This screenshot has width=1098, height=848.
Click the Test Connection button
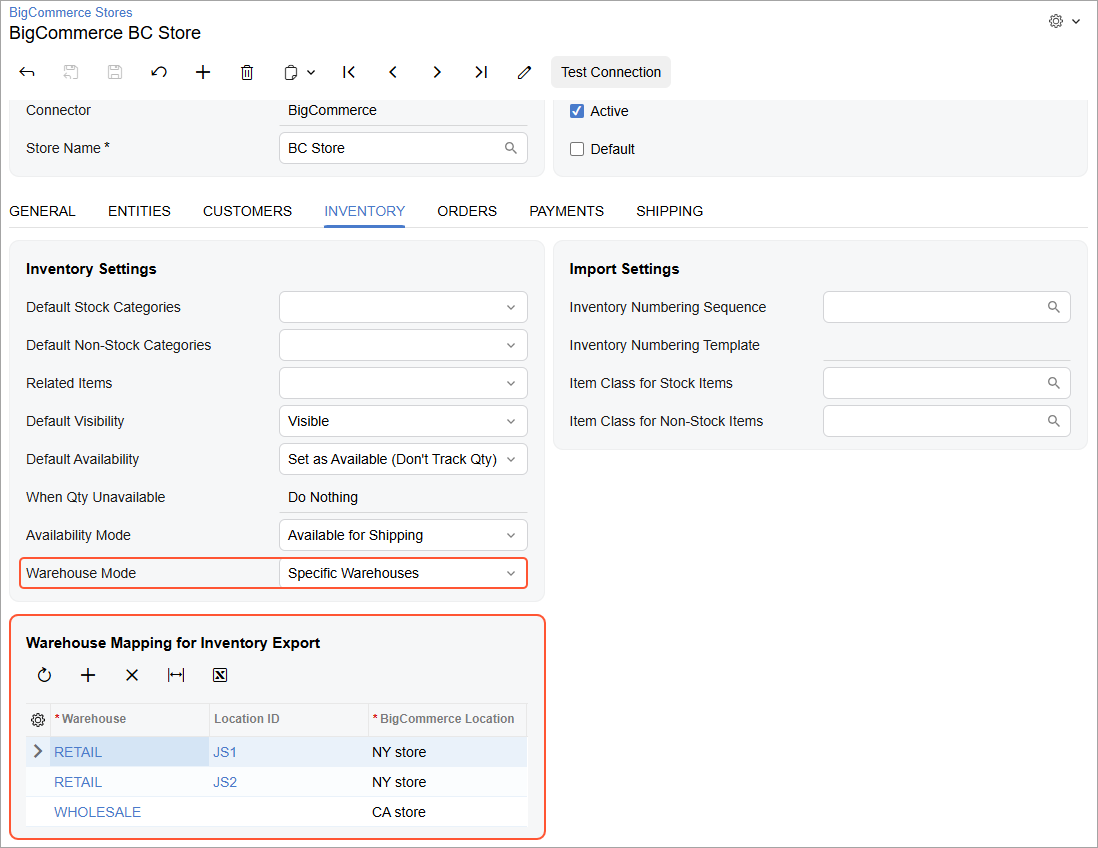click(x=610, y=72)
